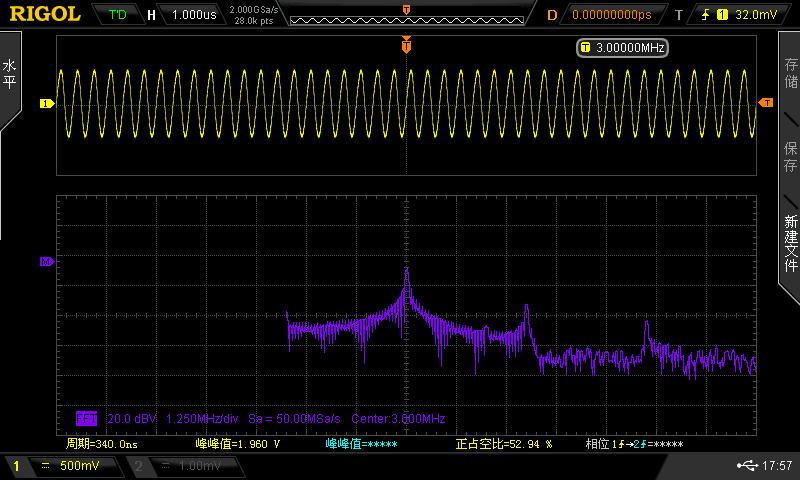This screenshot has width=800, height=480.
Task: Click the Center:3.000MHz FFT text
Action: pyautogui.click(x=398, y=419)
